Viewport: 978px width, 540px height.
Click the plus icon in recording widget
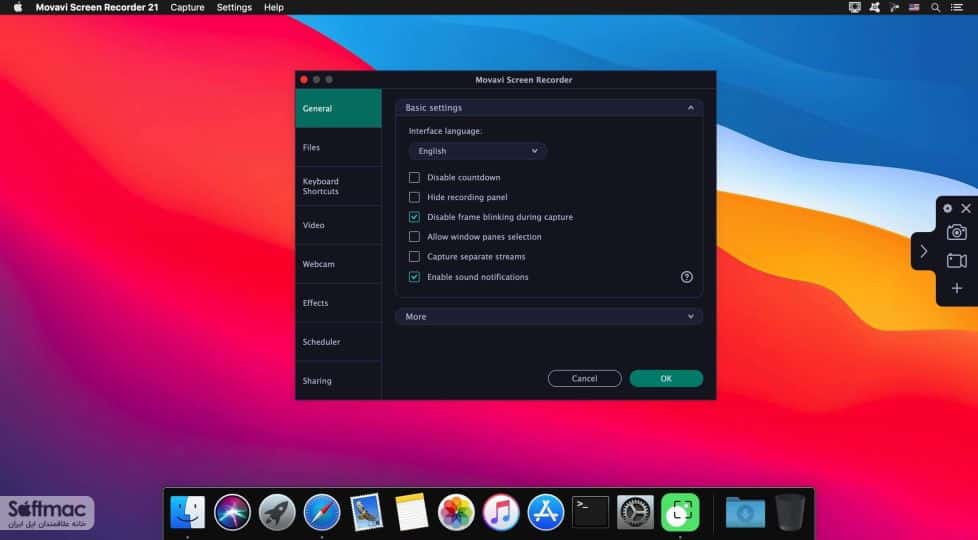[x=957, y=288]
